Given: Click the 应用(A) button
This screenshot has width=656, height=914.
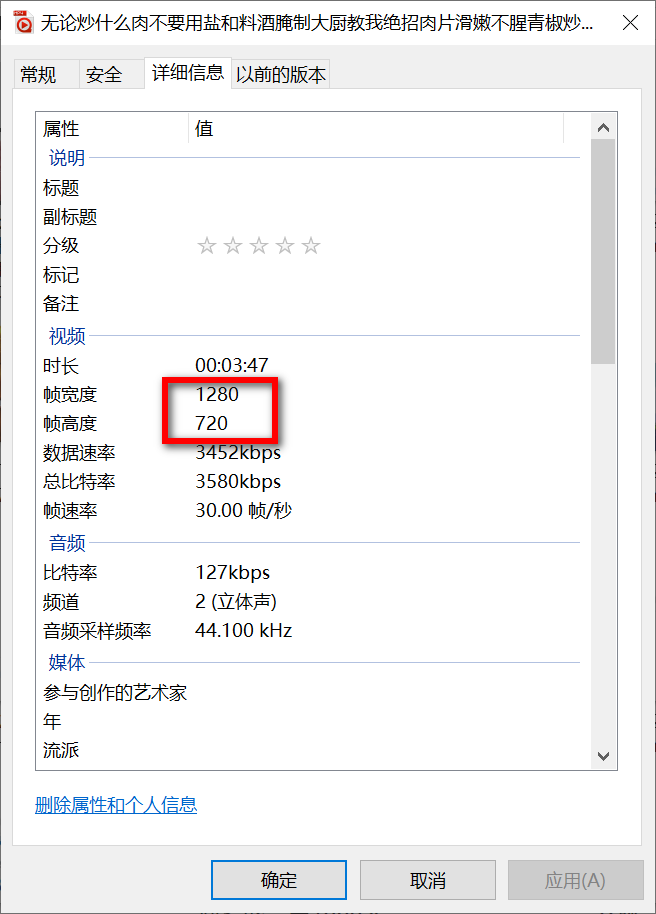Looking at the screenshot, I should [576, 880].
